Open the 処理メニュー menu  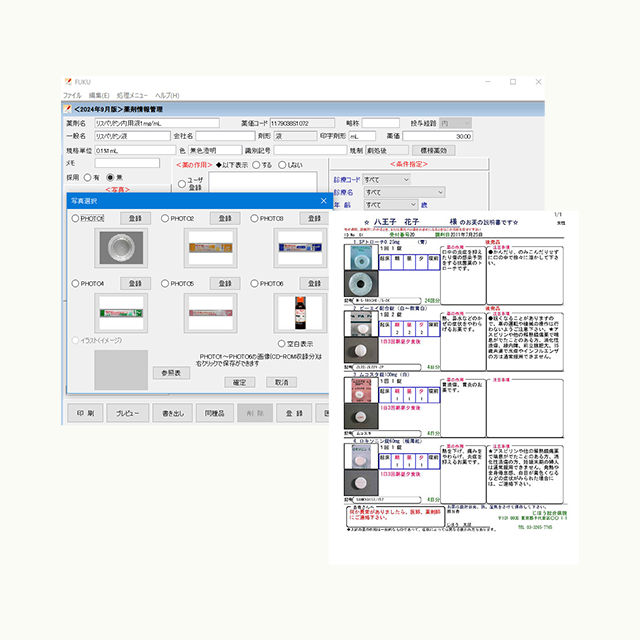pyautogui.click(x=135, y=95)
